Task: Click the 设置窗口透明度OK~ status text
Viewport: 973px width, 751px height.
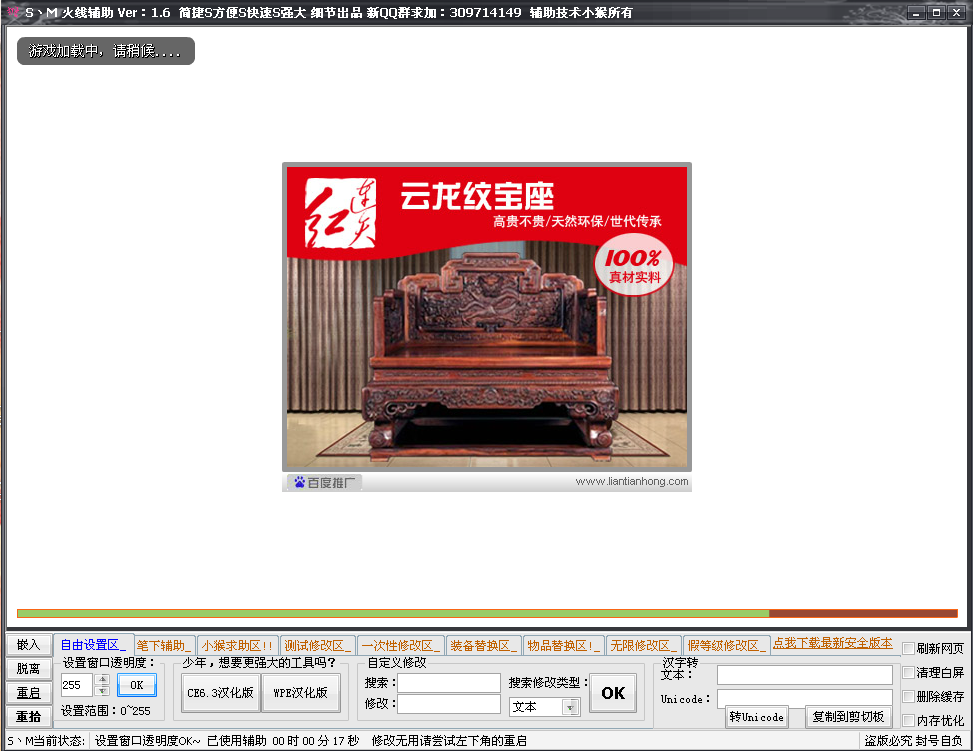Action: point(148,741)
